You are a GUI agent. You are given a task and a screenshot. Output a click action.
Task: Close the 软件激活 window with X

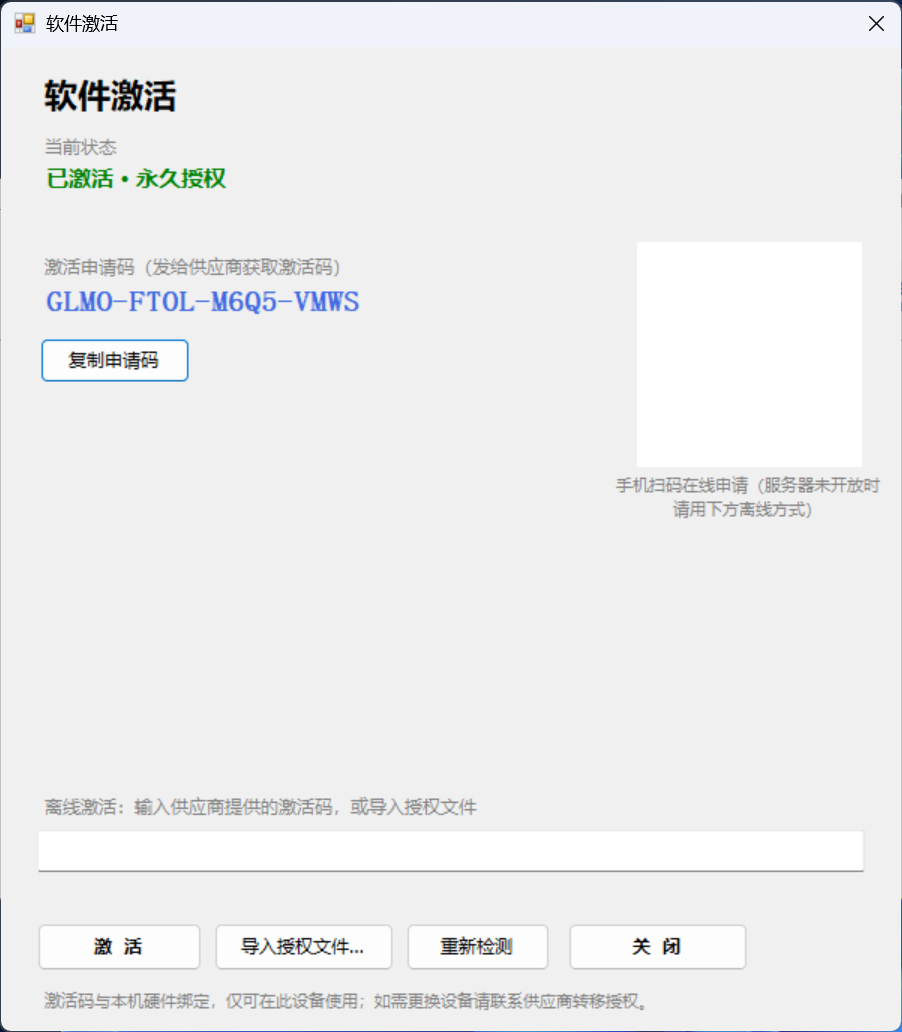(876, 24)
